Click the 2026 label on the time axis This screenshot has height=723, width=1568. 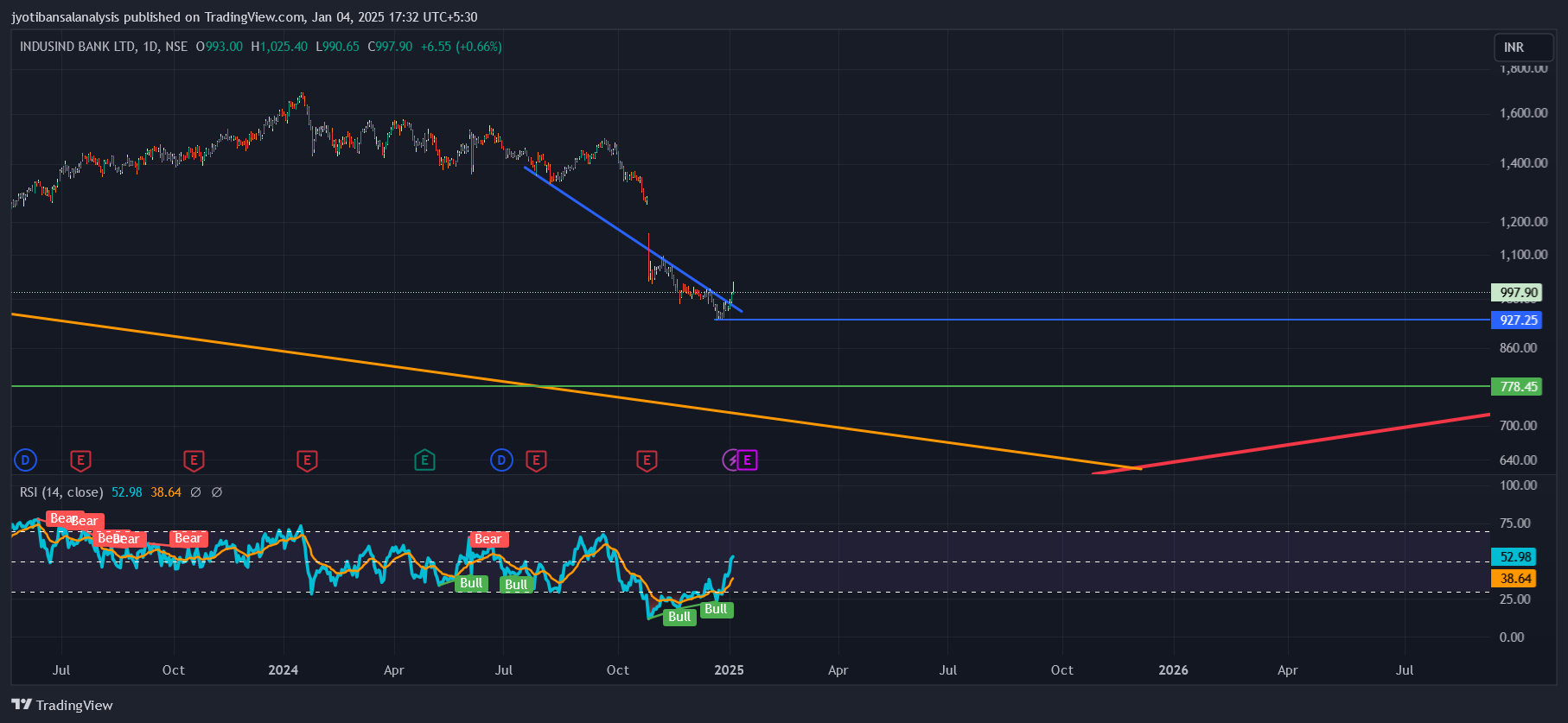tap(1173, 670)
